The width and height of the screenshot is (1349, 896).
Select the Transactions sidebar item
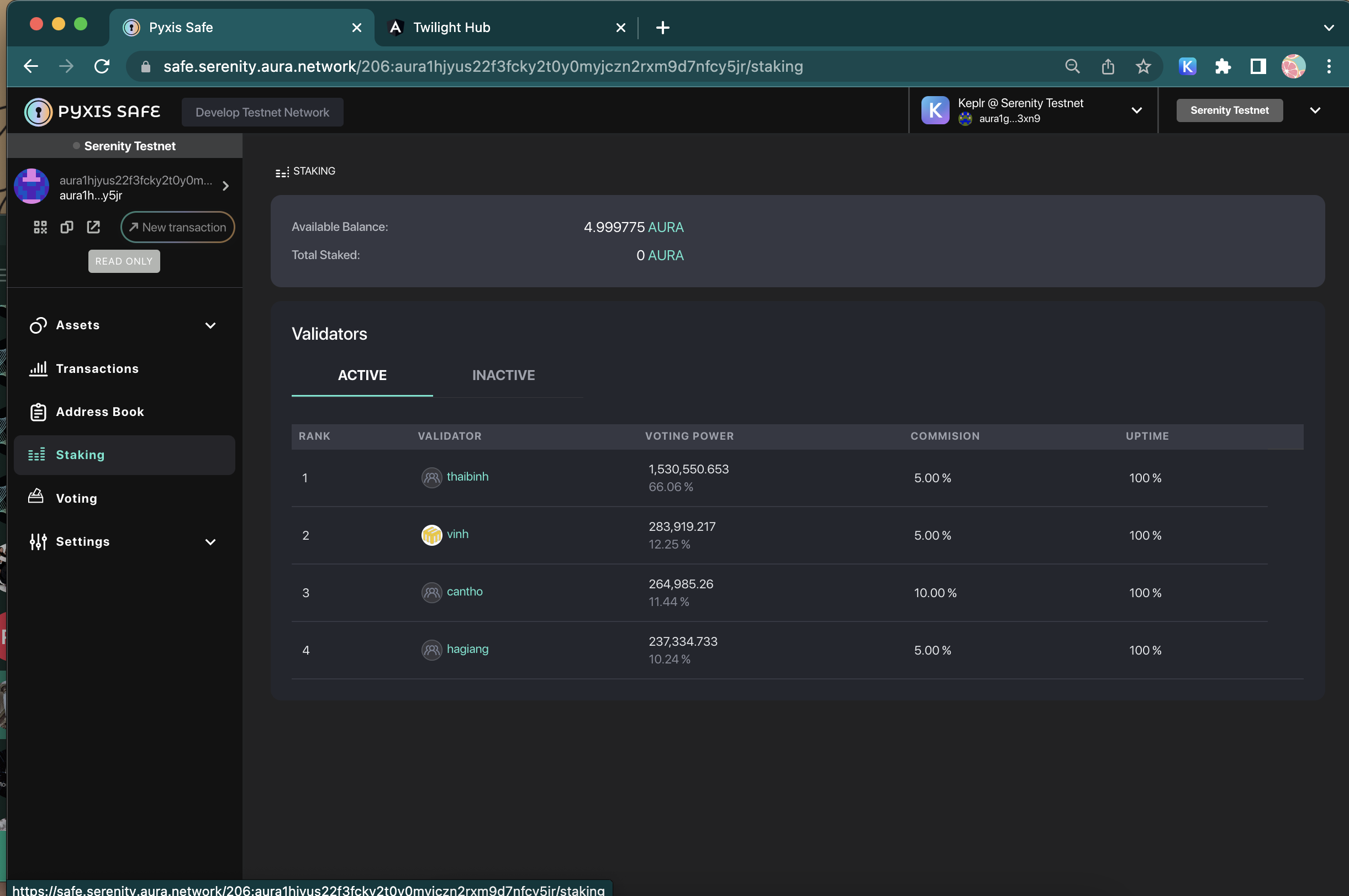(97, 368)
